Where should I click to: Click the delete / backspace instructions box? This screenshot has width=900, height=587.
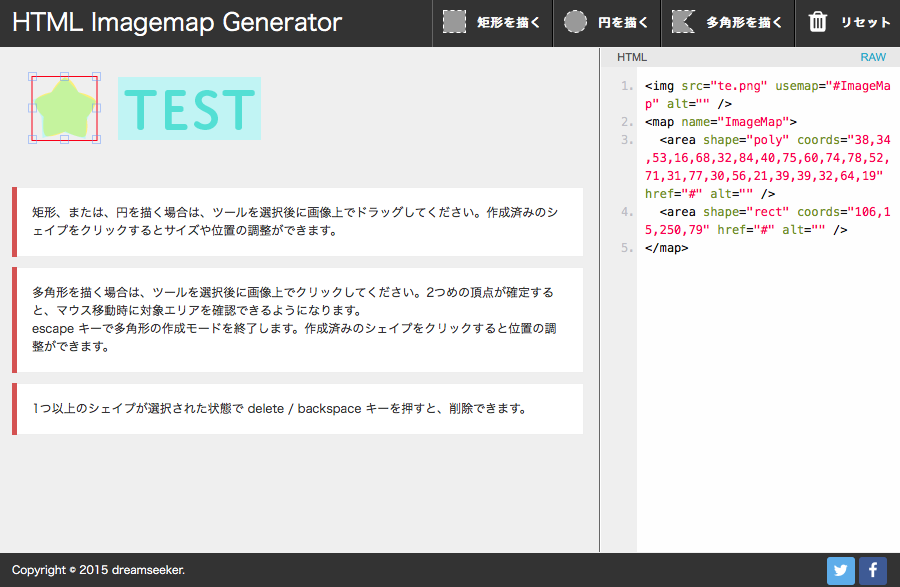pos(297,409)
